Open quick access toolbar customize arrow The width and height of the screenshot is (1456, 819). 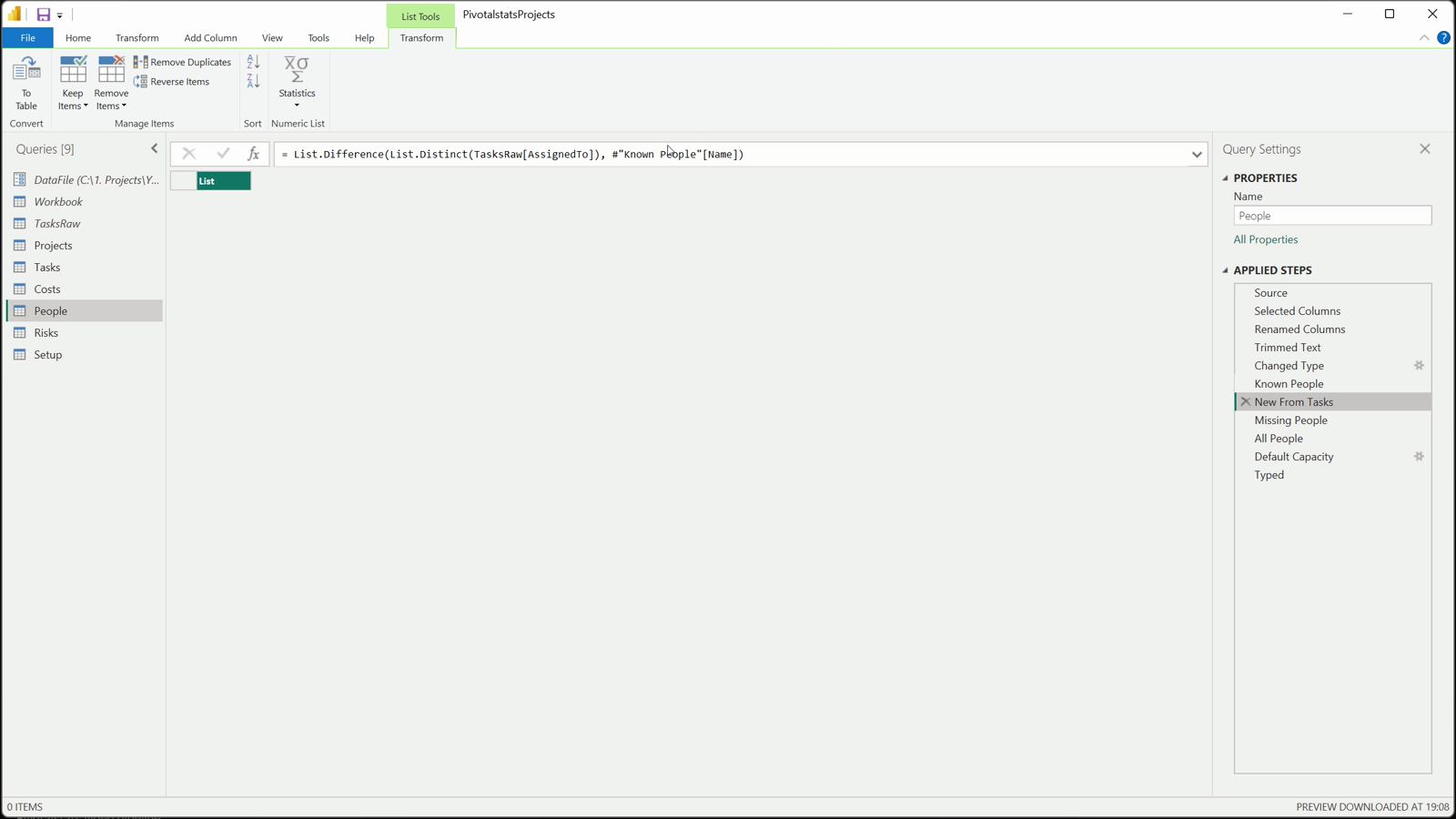[60, 15]
